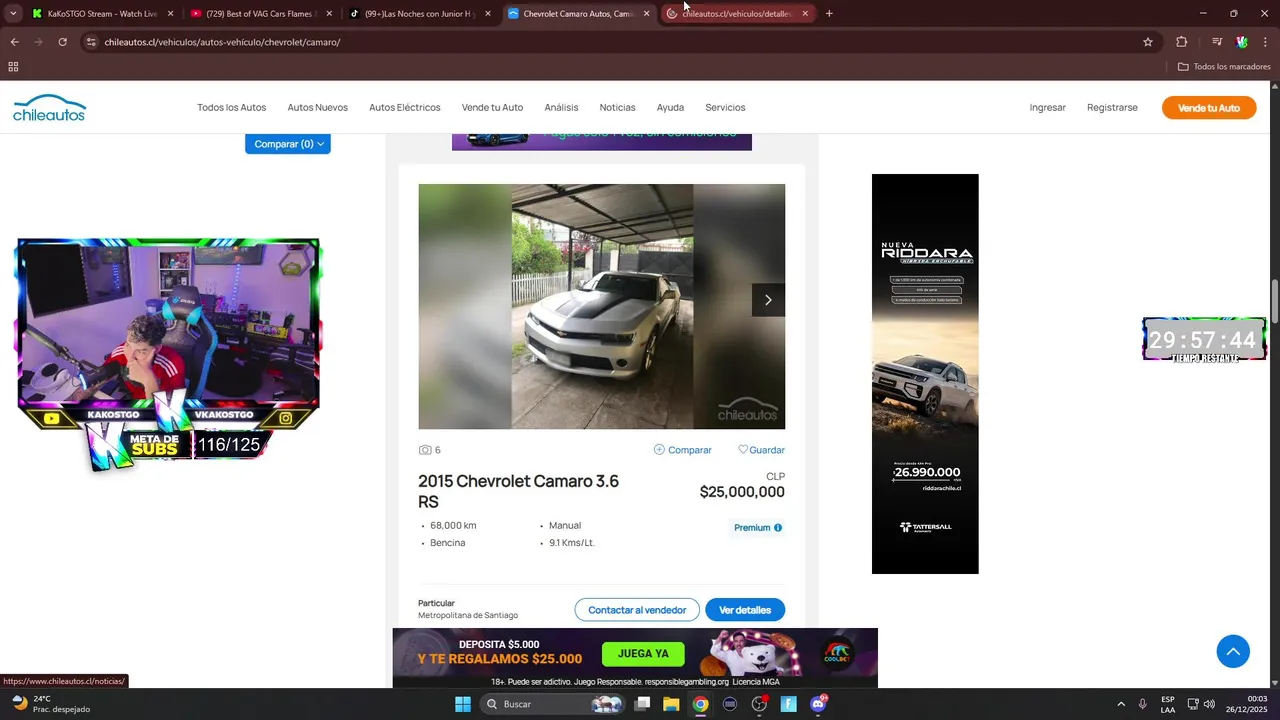Screen dimensions: 1280x720
Task: Open Google Chrome taskbar icon
Action: click(700, 704)
